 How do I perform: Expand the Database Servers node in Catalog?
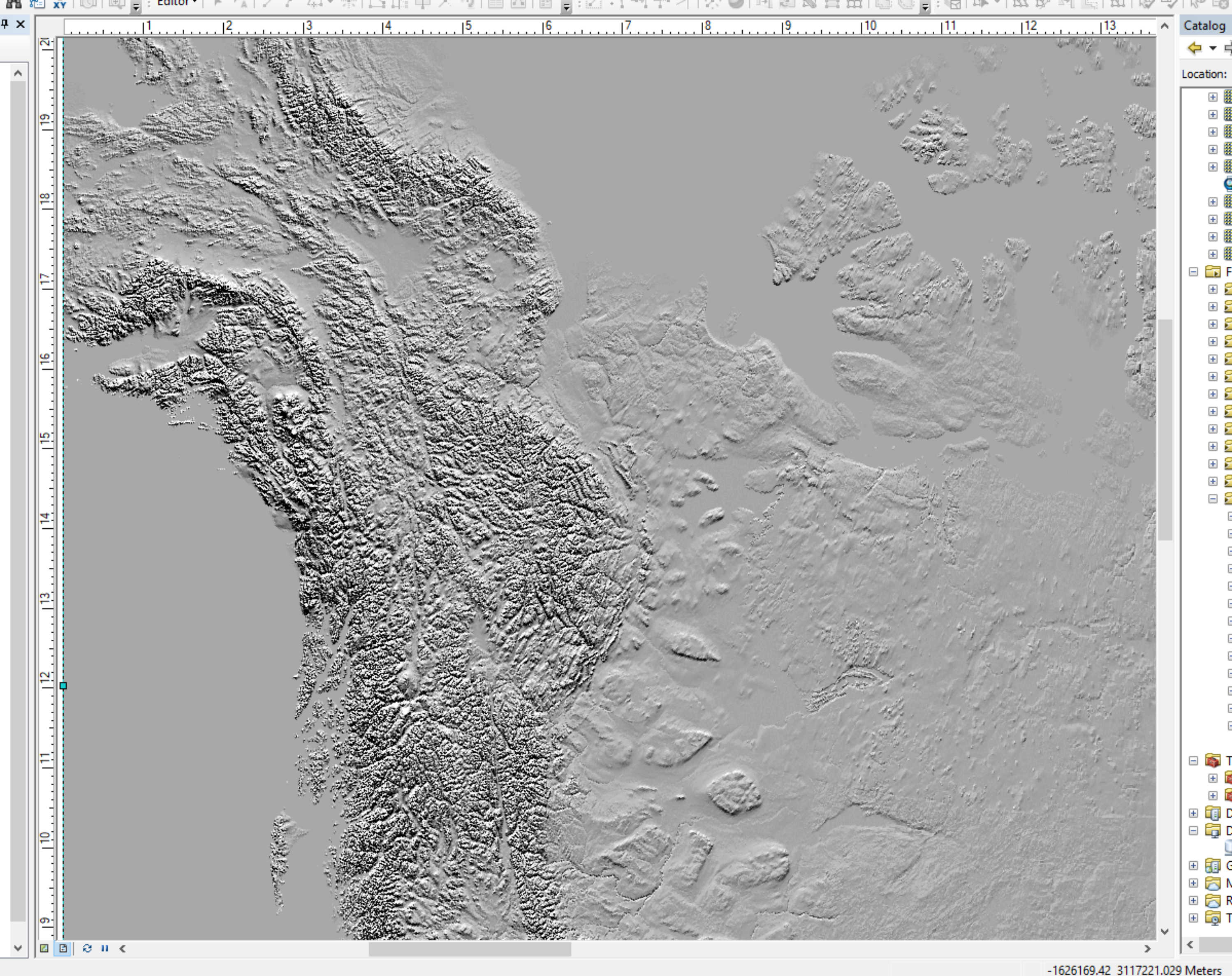pos(1193,813)
